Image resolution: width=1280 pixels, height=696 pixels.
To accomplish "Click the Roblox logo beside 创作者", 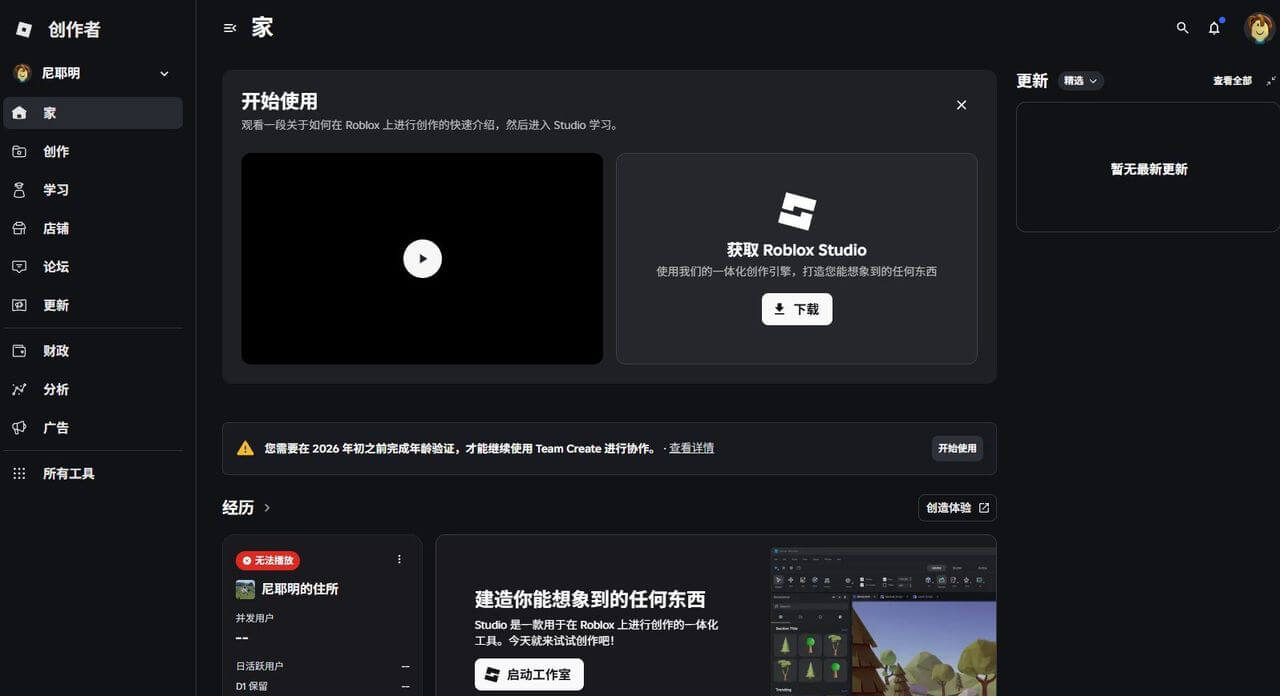I will click(x=24, y=30).
